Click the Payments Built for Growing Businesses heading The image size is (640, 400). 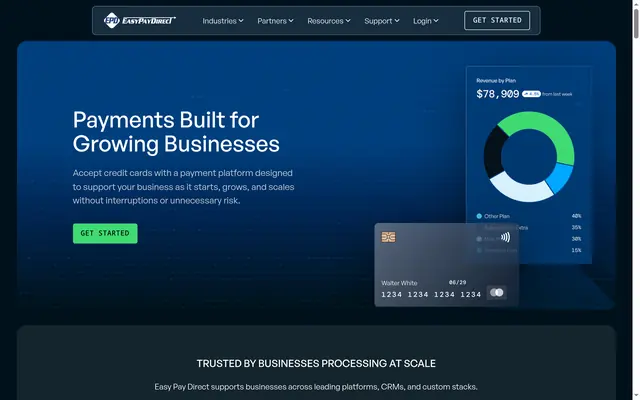[x=176, y=132]
